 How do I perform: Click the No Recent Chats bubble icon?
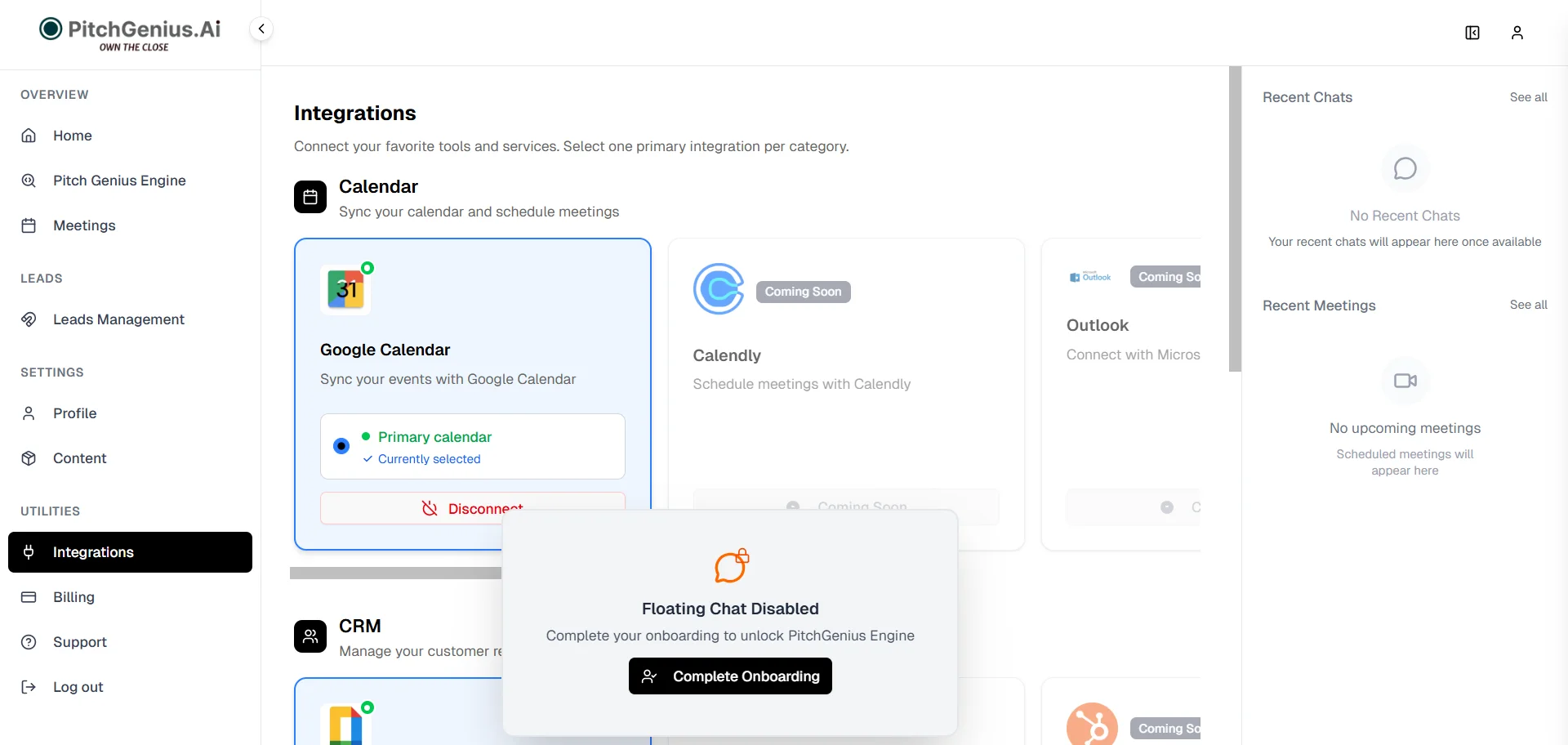(x=1405, y=169)
